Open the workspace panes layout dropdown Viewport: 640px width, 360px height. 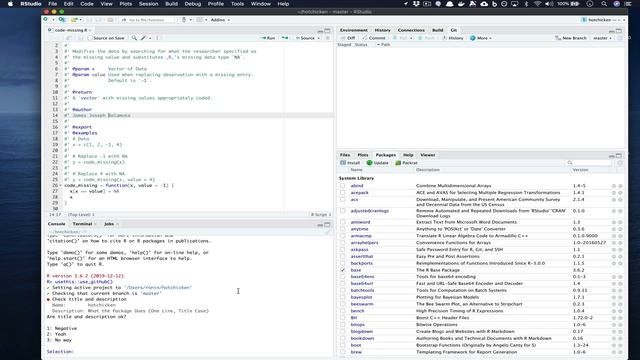(201, 20)
